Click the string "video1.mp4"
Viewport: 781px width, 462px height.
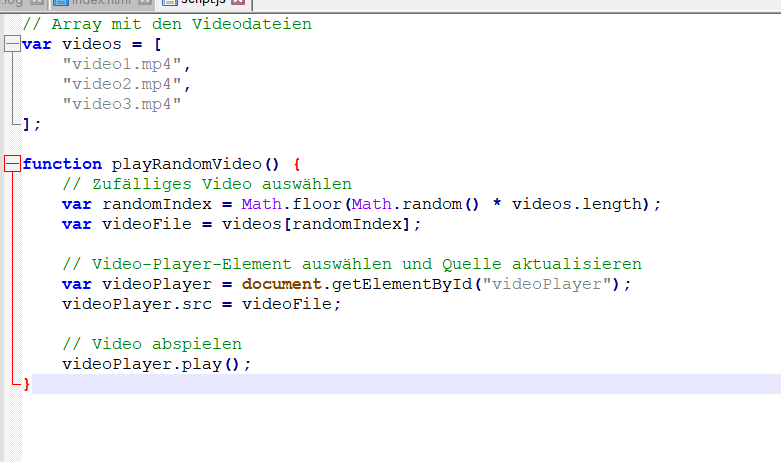click(122, 64)
